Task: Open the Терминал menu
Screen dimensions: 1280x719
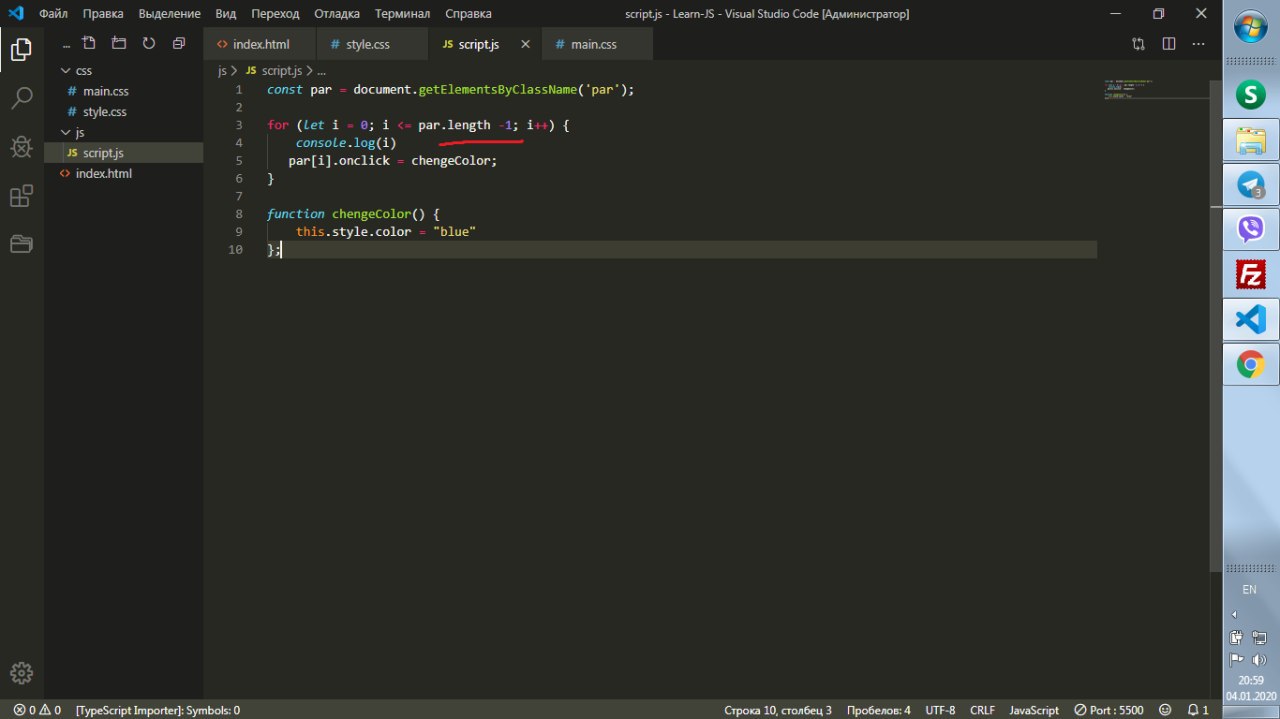Action: point(402,14)
